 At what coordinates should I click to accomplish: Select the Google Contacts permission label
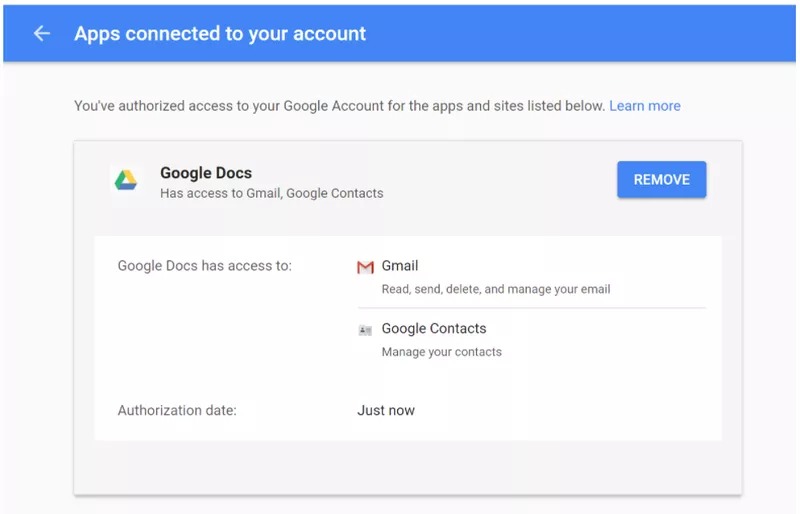click(x=434, y=329)
